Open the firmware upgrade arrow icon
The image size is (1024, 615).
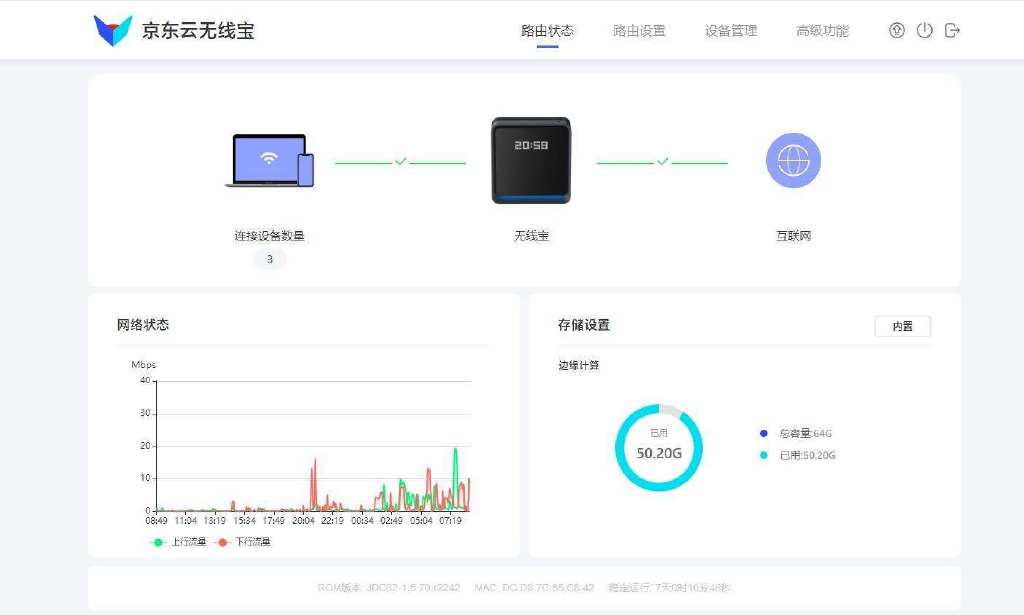[x=897, y=30]
